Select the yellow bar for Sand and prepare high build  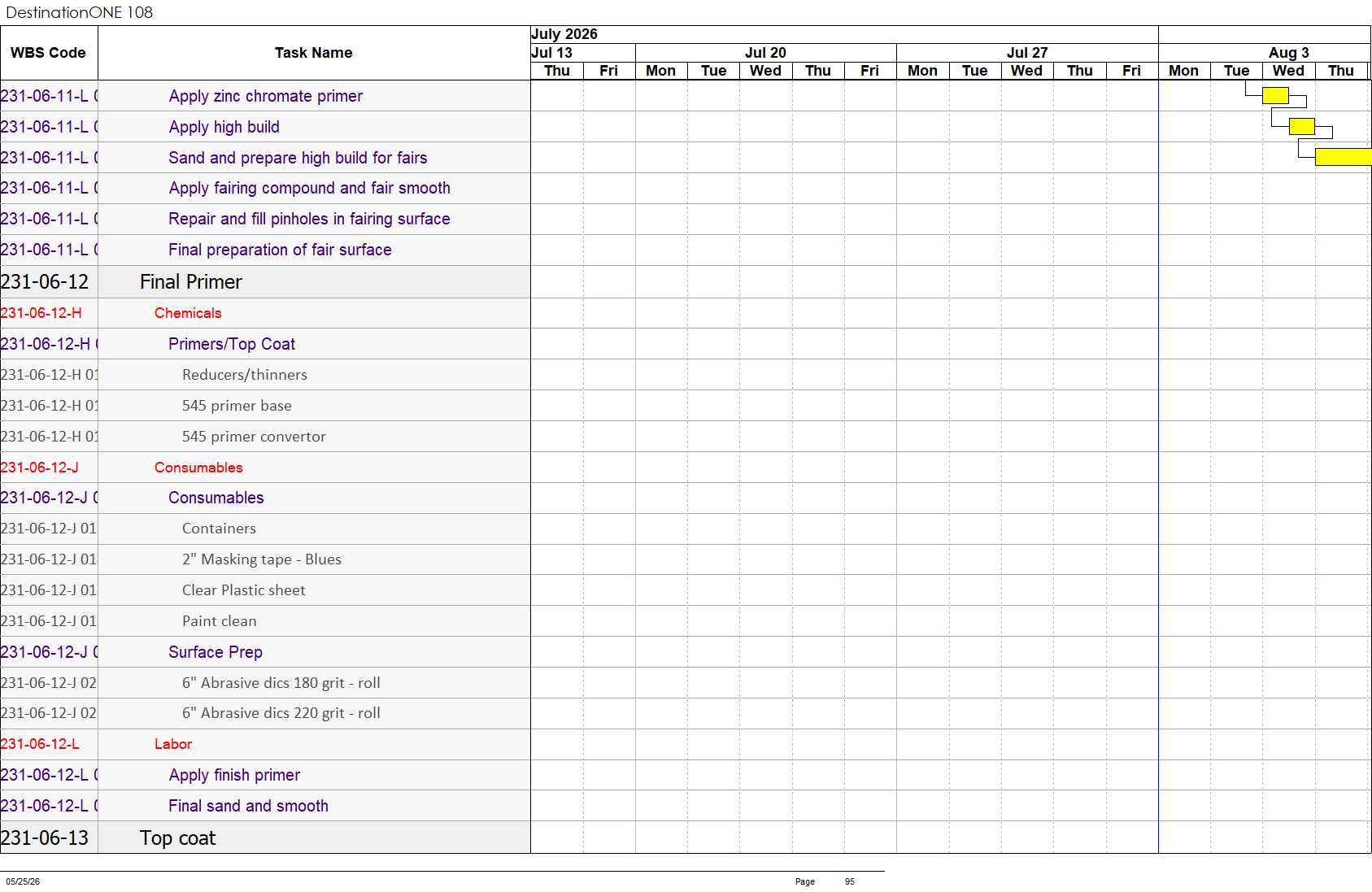(1343, 157)
